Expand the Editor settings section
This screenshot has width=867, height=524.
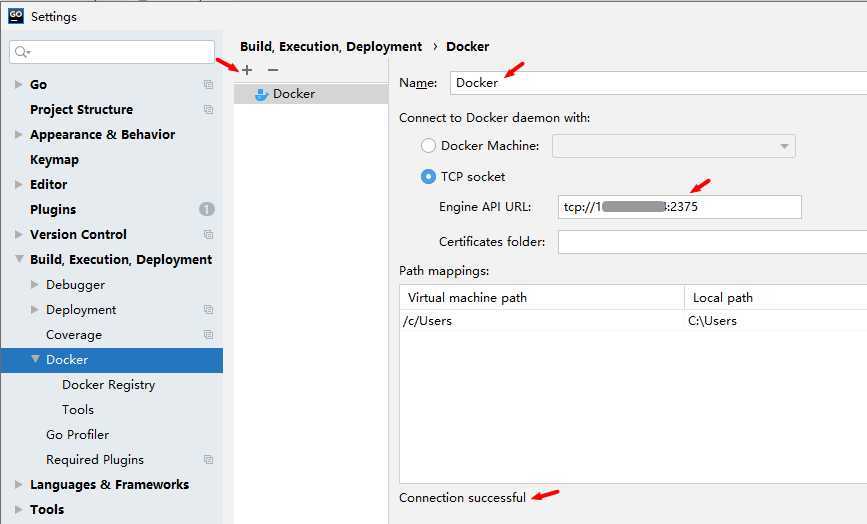[18, 184]
